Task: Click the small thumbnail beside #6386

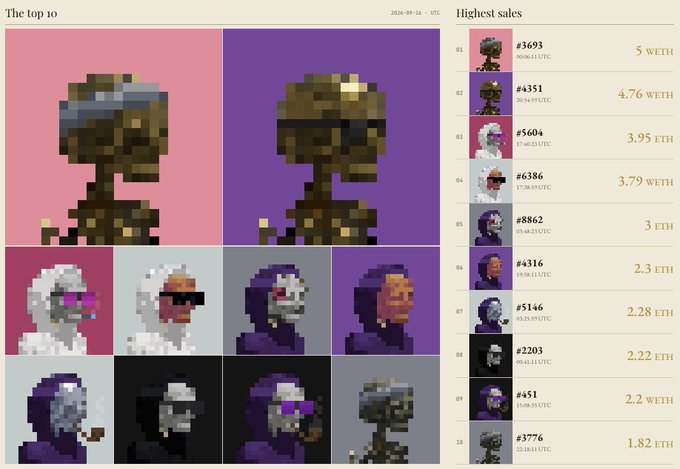Action: (x=490, y=181)
